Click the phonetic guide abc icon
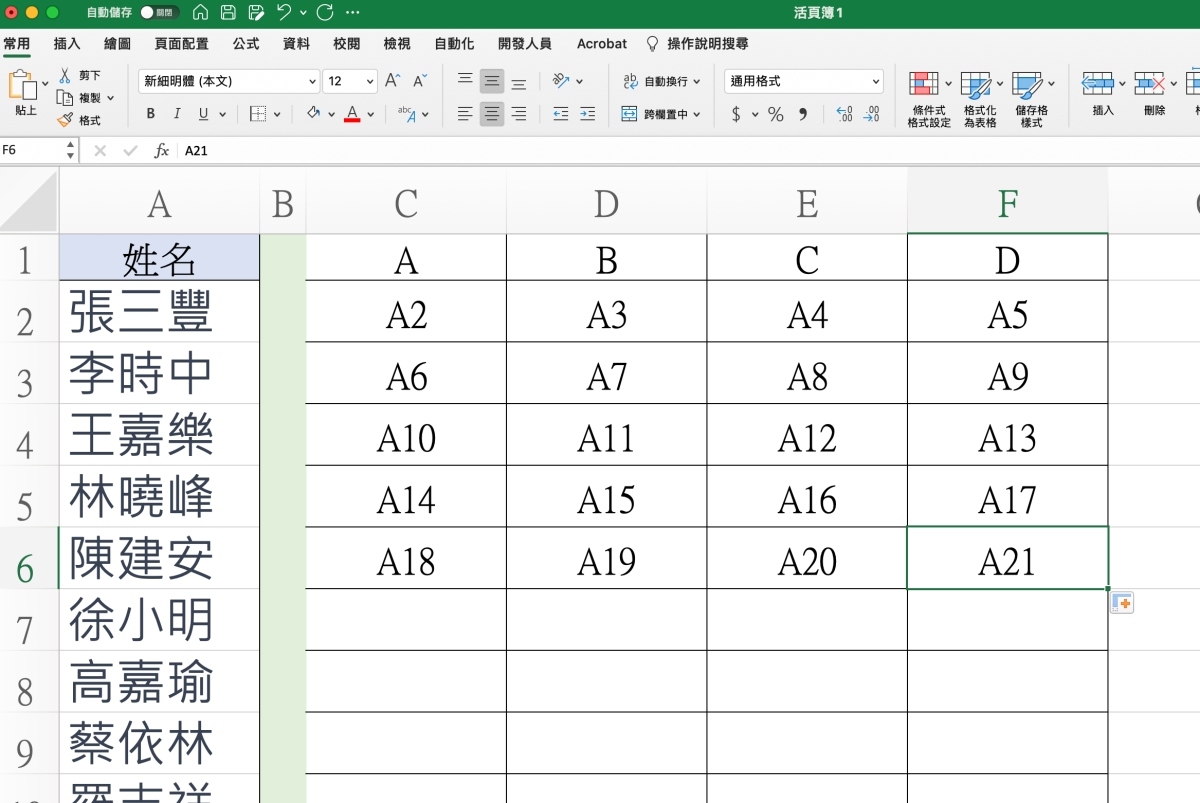1200x803 pixels. 406,114
